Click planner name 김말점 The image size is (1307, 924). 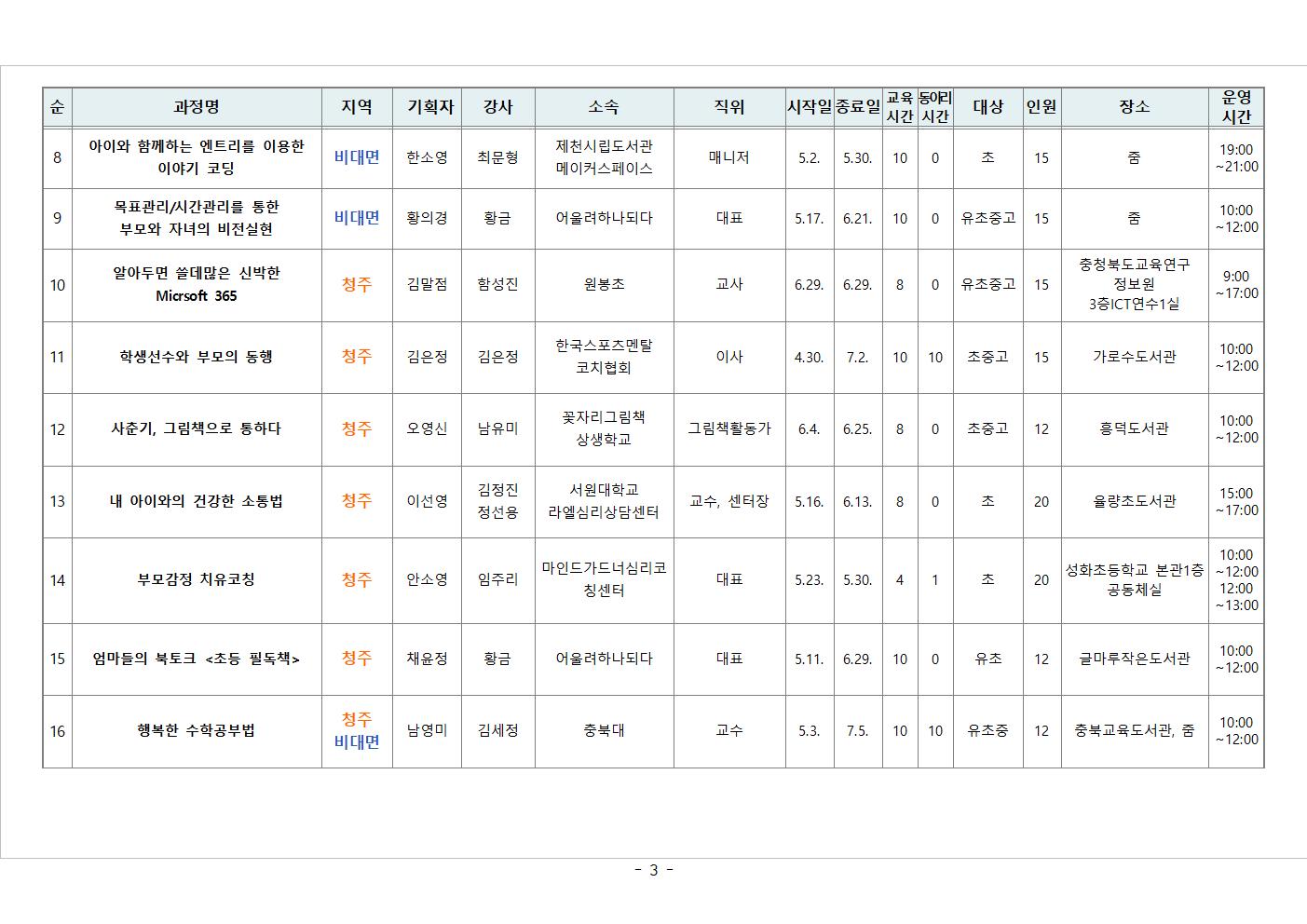427,284
